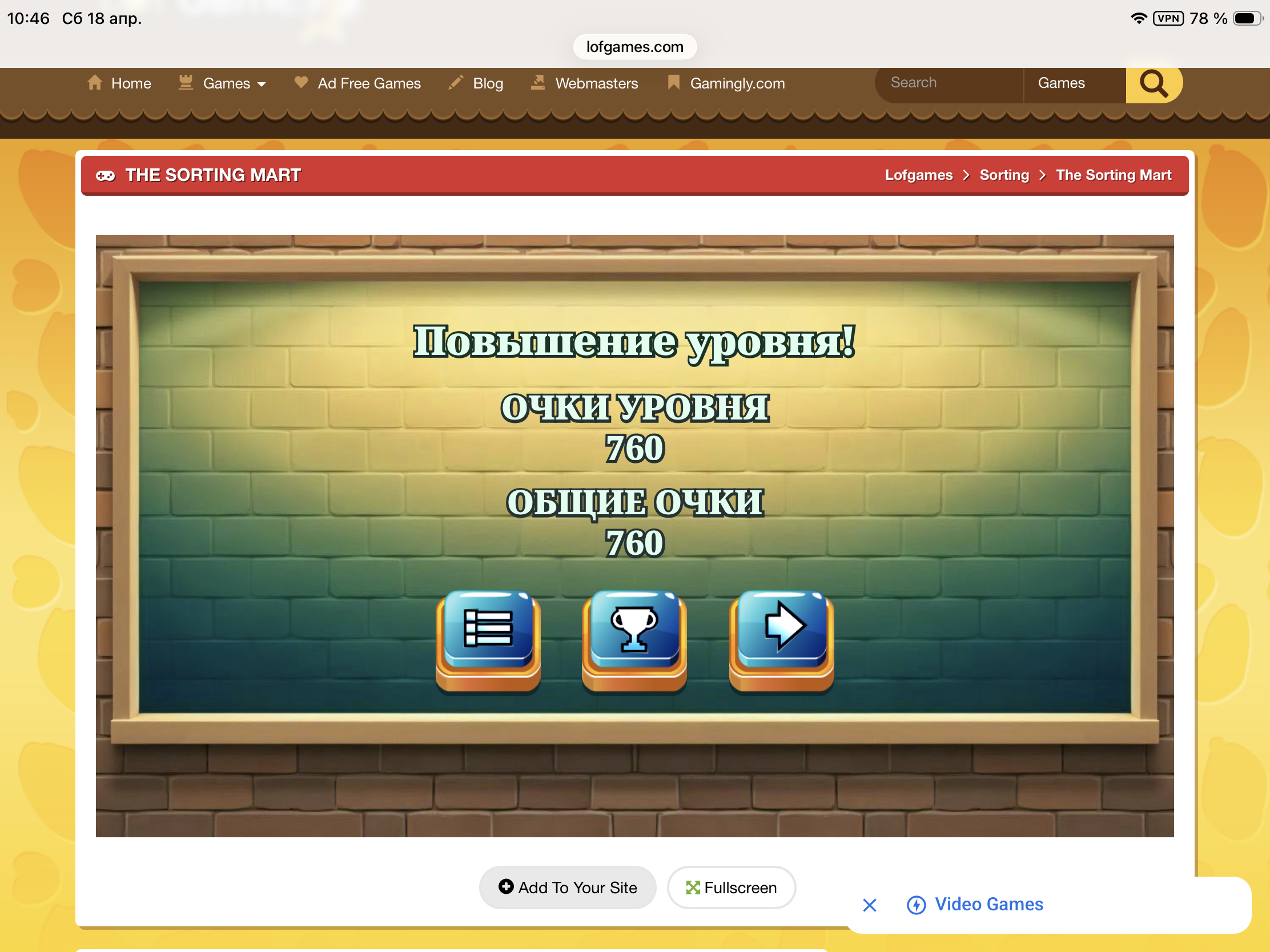
Task: Click the gamepad icon in the title bar
Action: tap(105, 176)
